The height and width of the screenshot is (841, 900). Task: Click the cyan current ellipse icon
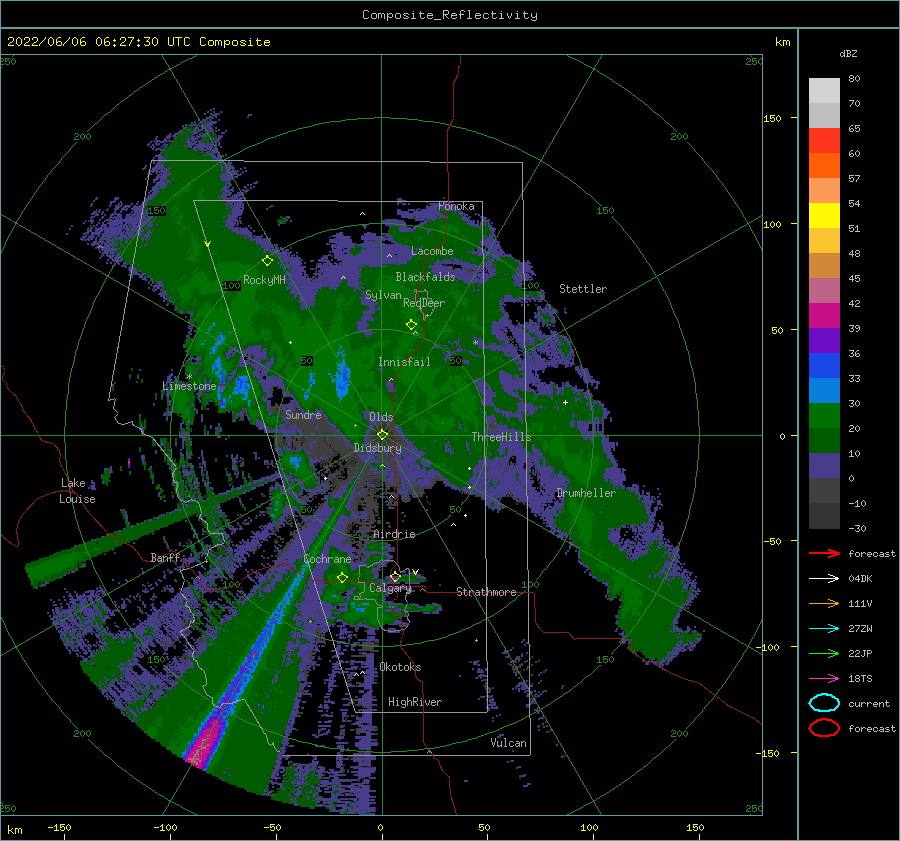(x=824, y=703)
